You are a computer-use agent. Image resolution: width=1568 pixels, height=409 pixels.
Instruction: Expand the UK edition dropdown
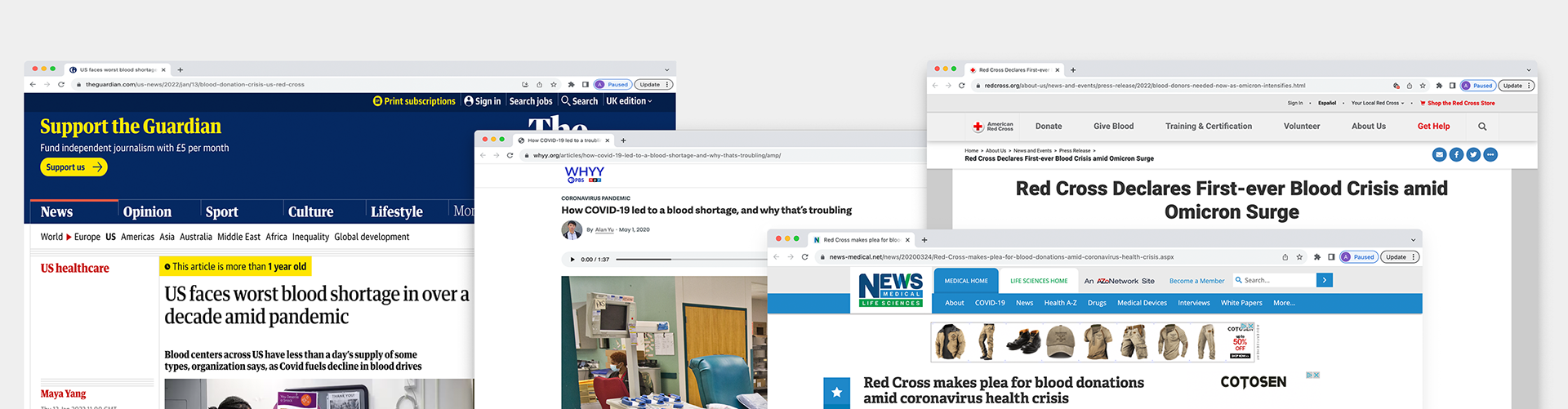click(x=629, y=101)
